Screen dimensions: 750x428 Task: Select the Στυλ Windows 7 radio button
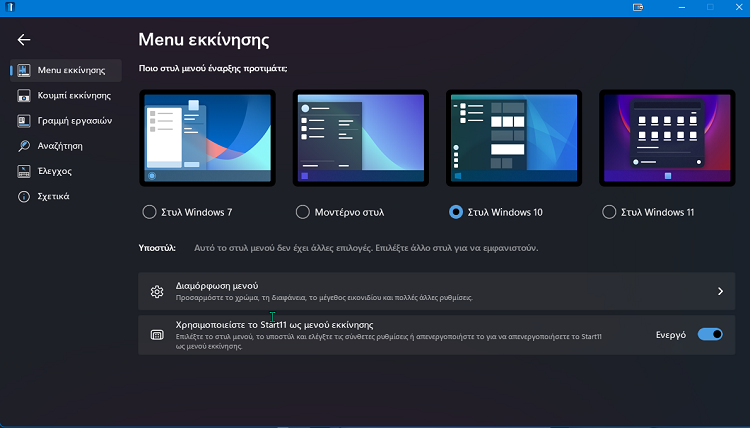[x=149, y=212]
